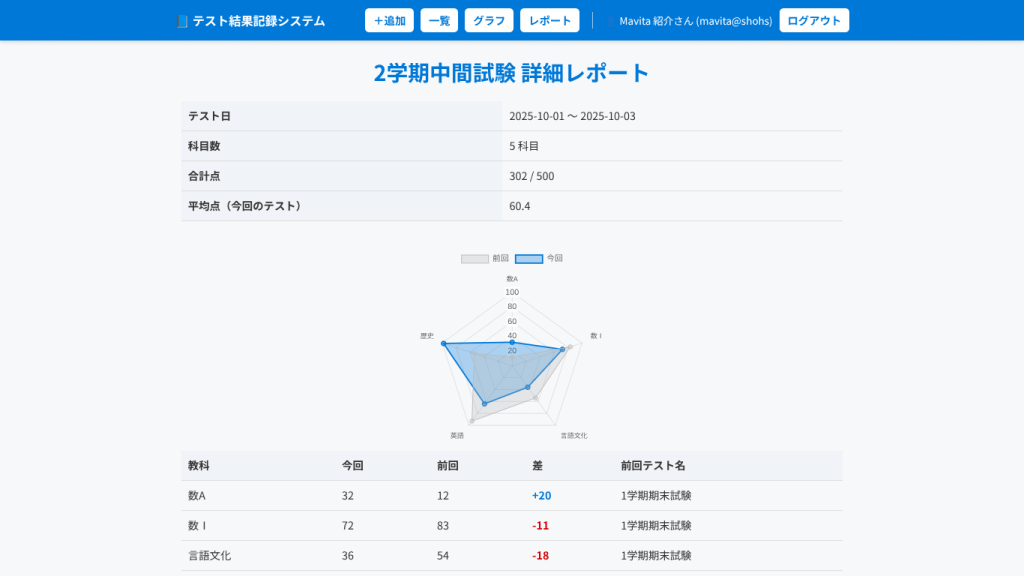The image size is (1024, 576).
Task: Click the 教科 column header
Action: [199, 466]
